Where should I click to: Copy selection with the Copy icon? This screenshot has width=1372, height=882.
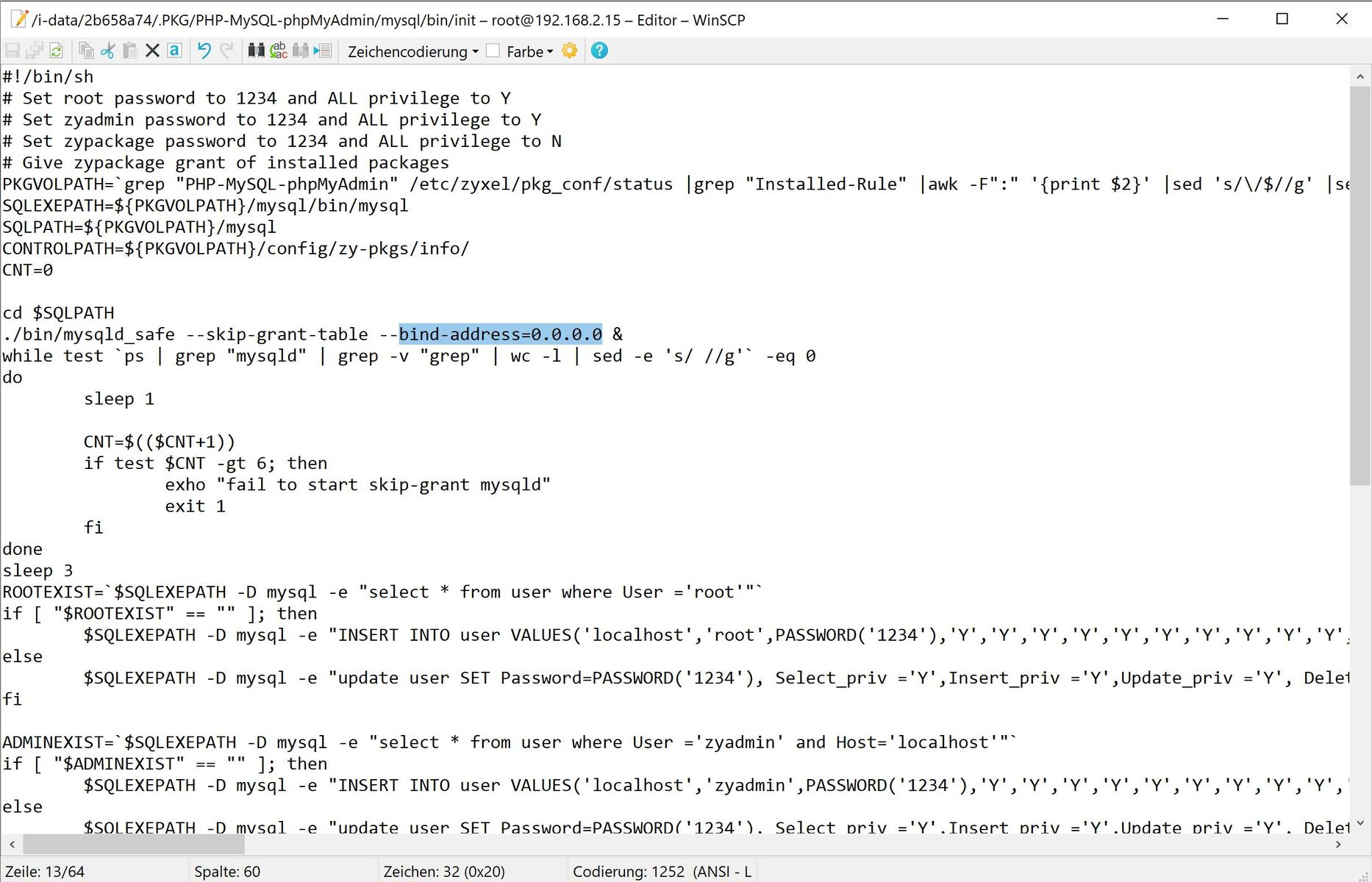pyautogui.click(x=86, y=51)
